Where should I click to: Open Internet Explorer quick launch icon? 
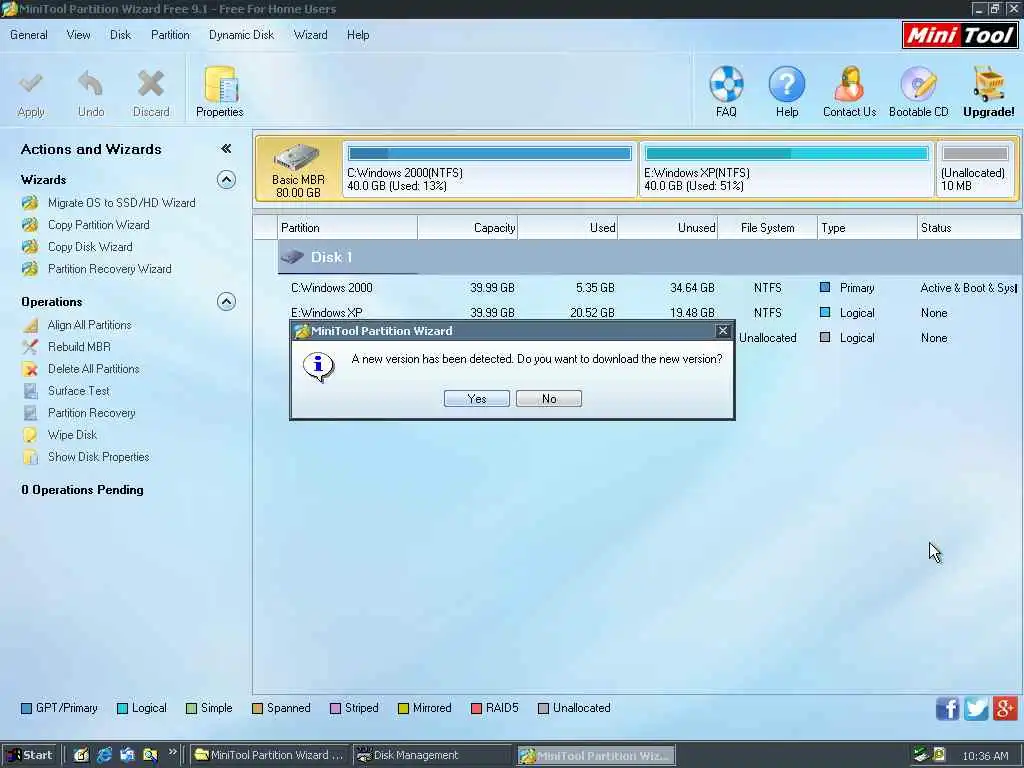(x=104, y=756)
